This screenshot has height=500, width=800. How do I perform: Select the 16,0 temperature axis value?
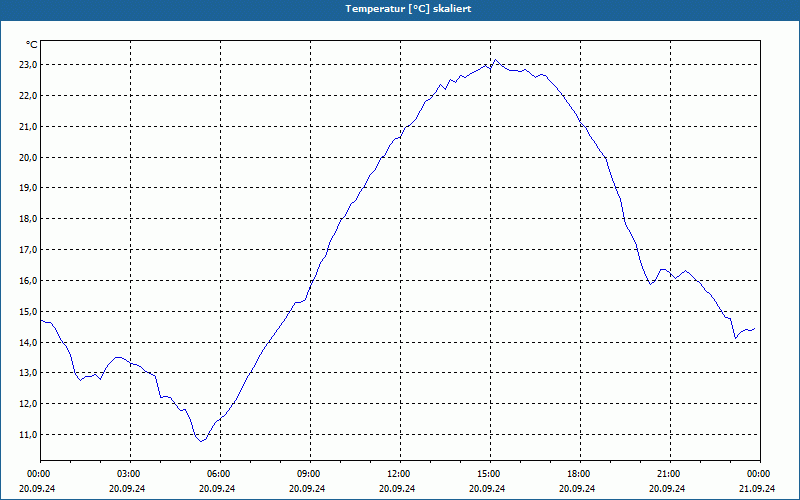28,281
